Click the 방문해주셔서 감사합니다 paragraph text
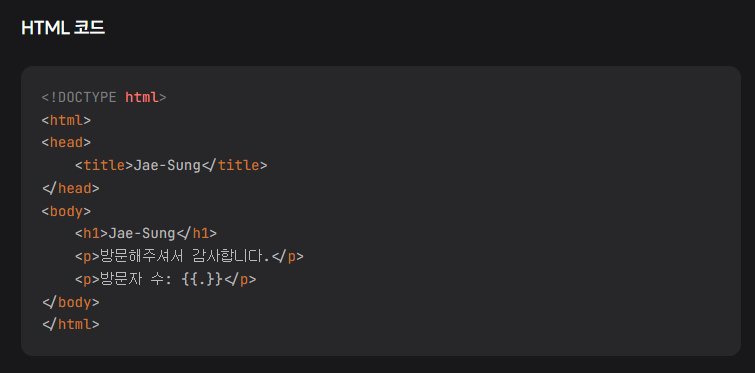Viewport: 755px width, 373px height. tap(184, 257)
